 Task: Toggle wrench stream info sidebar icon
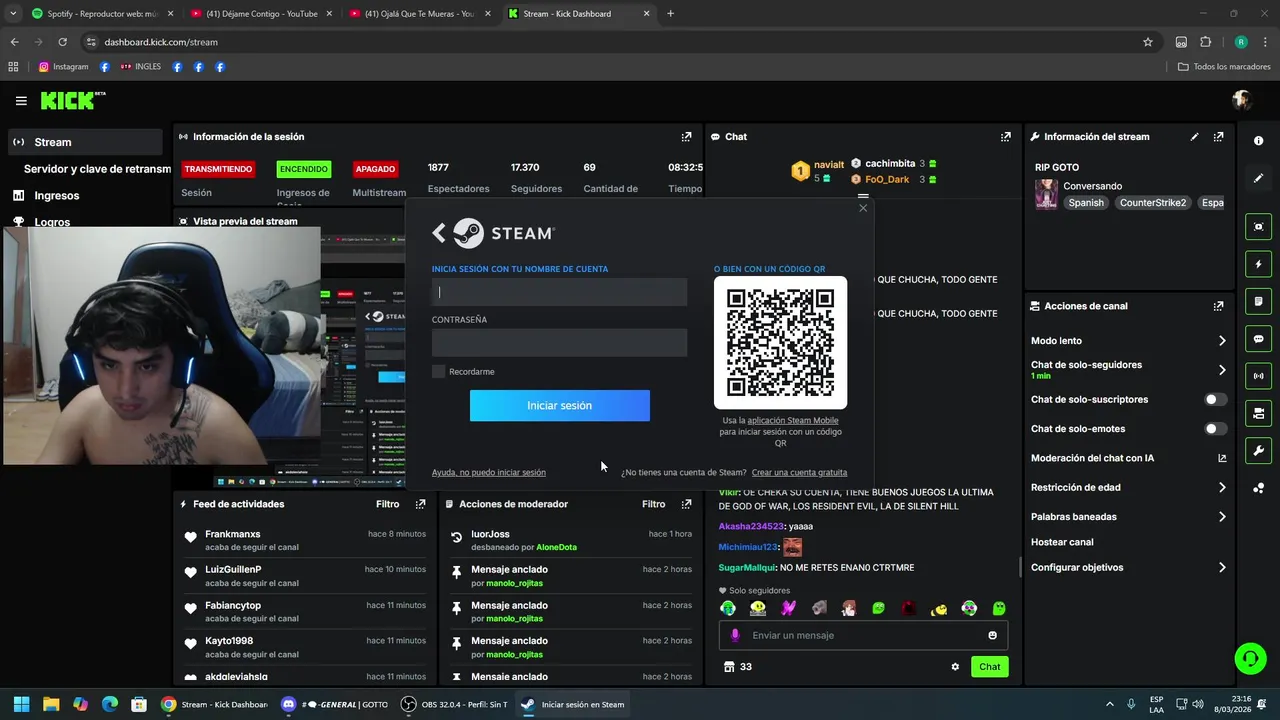[x=1258, y=451]
